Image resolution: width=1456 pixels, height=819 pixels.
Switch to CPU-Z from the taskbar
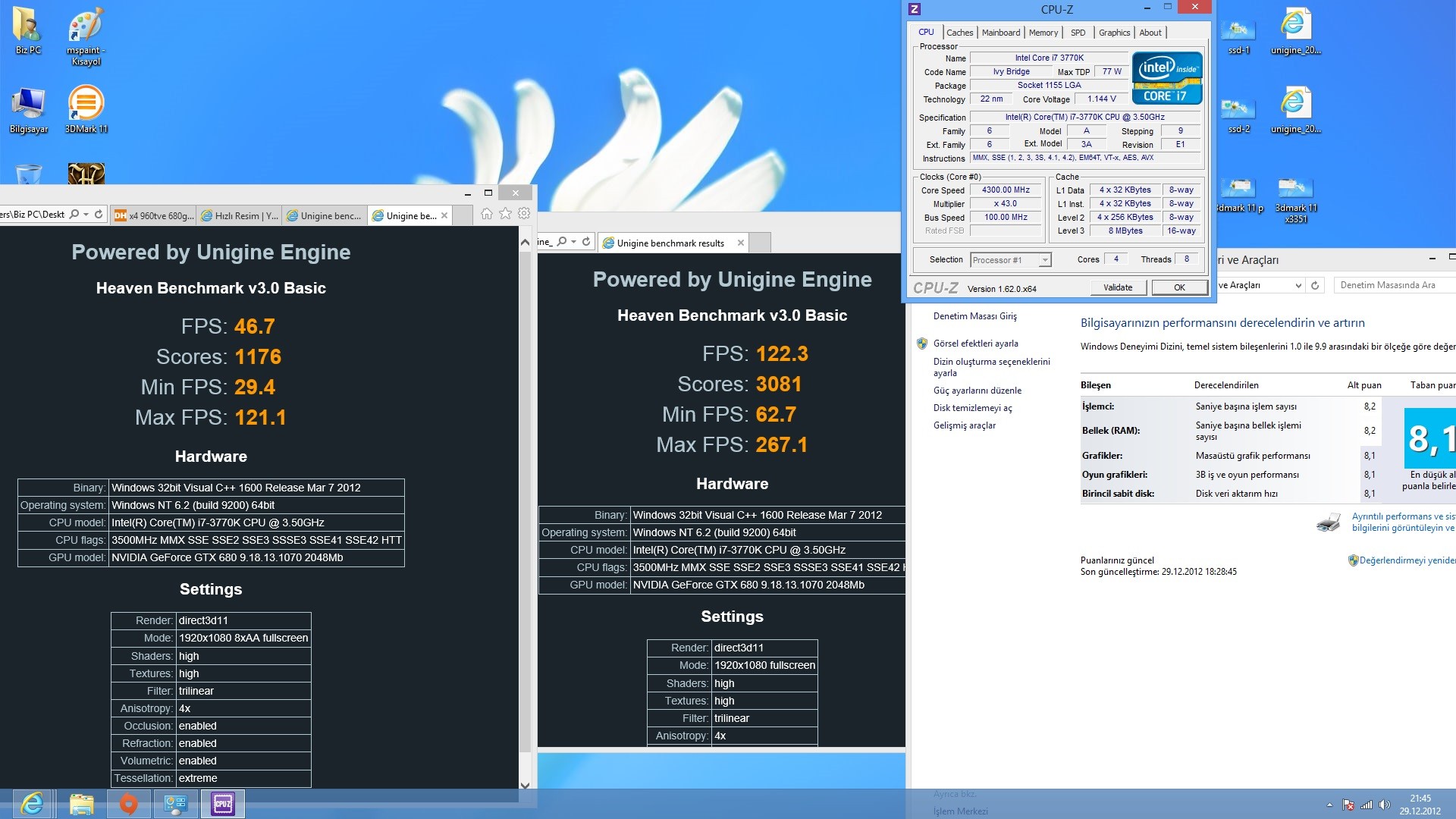(223, 804)
